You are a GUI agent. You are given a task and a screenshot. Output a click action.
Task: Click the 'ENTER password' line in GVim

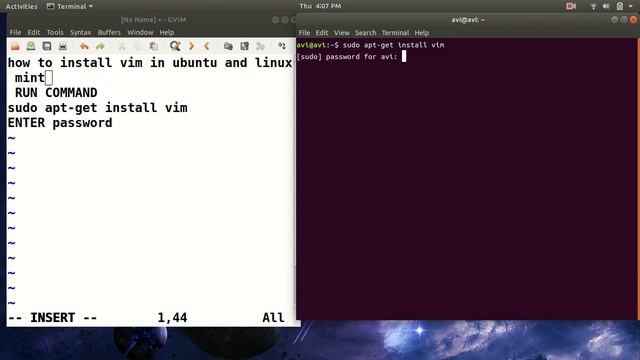pyautogui.click(x=60, y=123)
